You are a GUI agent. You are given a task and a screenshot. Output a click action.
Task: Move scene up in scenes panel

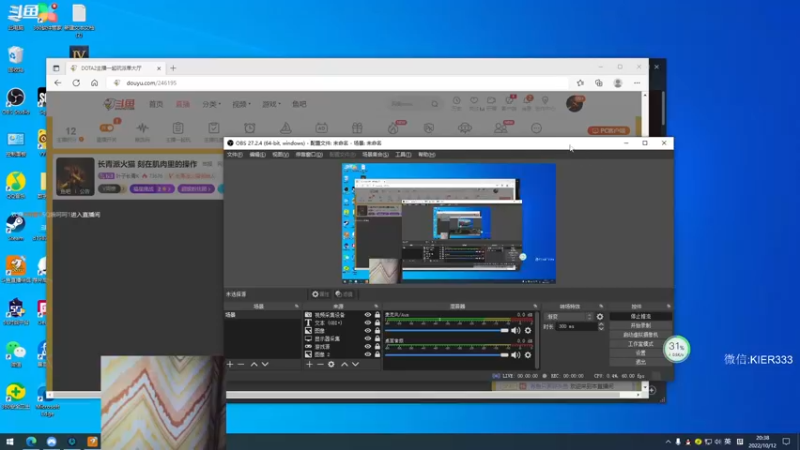click(x=254, y=364)
